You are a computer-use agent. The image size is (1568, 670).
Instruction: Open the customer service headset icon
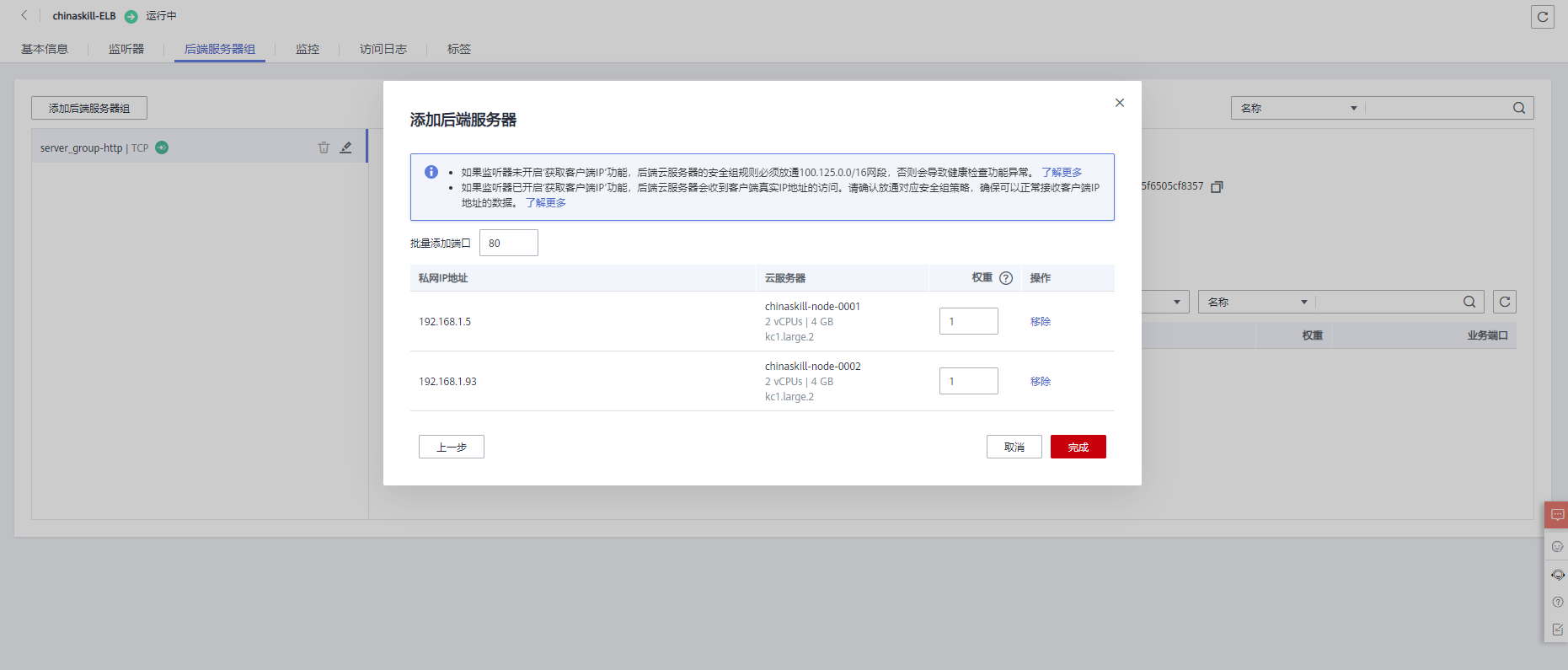[x=1557, y=575]
